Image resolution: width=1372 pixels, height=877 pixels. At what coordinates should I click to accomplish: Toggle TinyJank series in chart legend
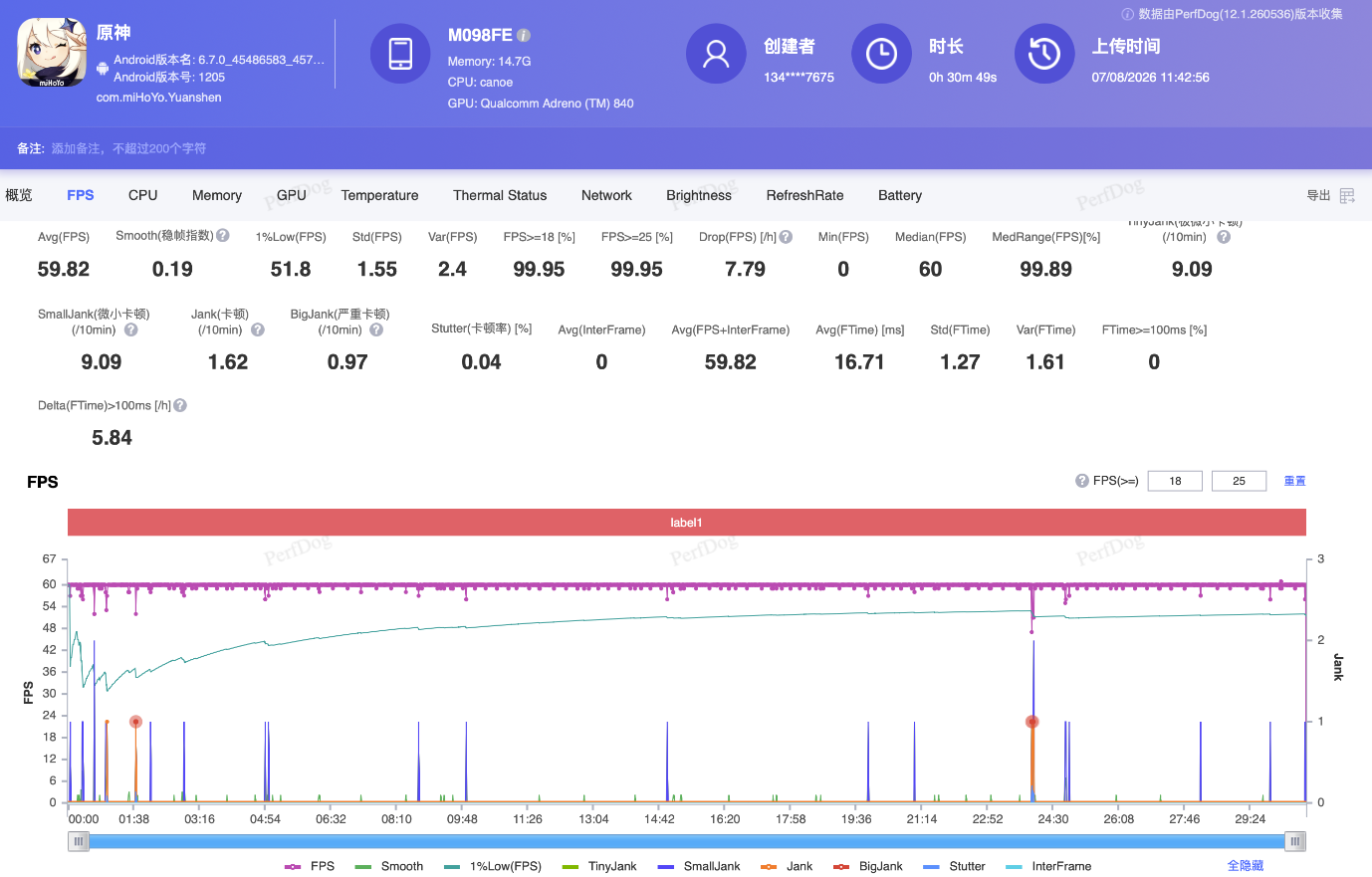tap(599, 866)
